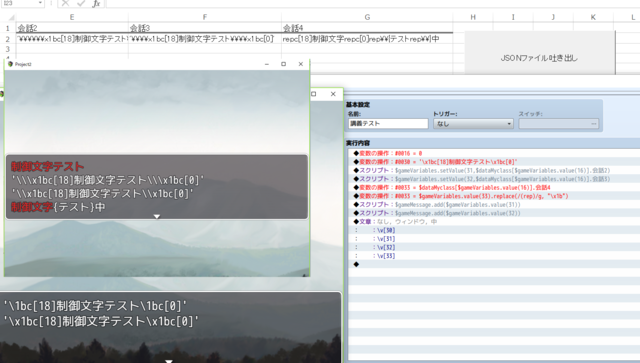The image size is (640, 363).
Task: Open the トリガー dropdown showing なし
Action: click(473, 123)
